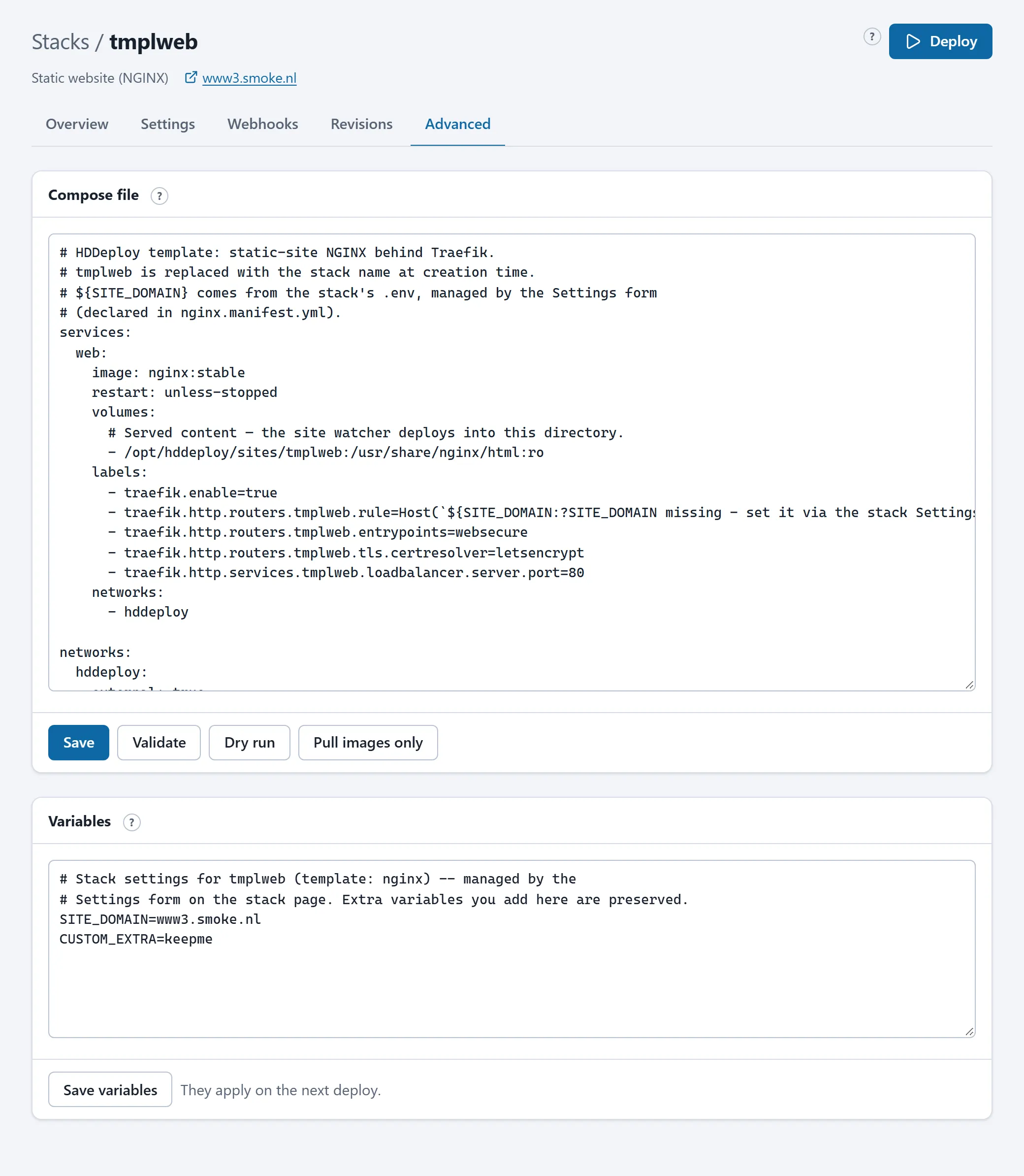This screenshot has width=1024, height=1176.
Task: Open the Revisions tab
Action: click(x=361, y=124)
